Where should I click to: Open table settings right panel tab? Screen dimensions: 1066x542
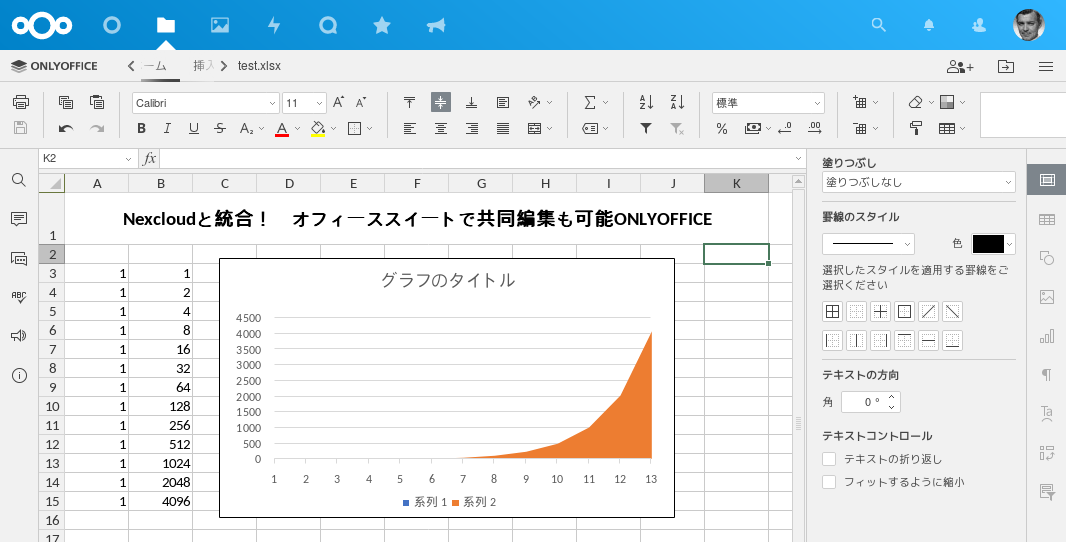click(x=1047, y=219)
